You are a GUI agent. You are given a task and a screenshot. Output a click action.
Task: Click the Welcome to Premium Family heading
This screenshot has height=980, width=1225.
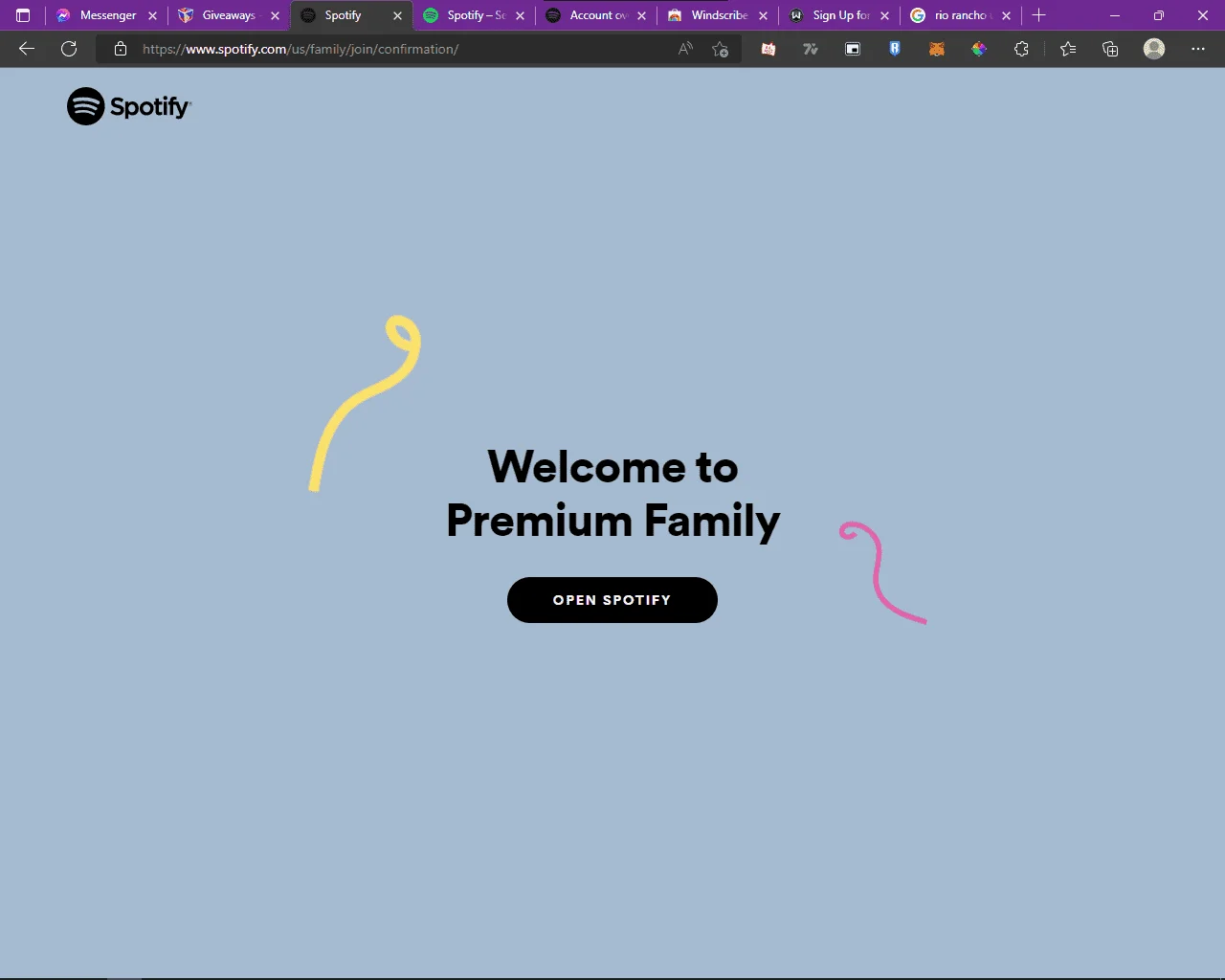pos(612,494)
